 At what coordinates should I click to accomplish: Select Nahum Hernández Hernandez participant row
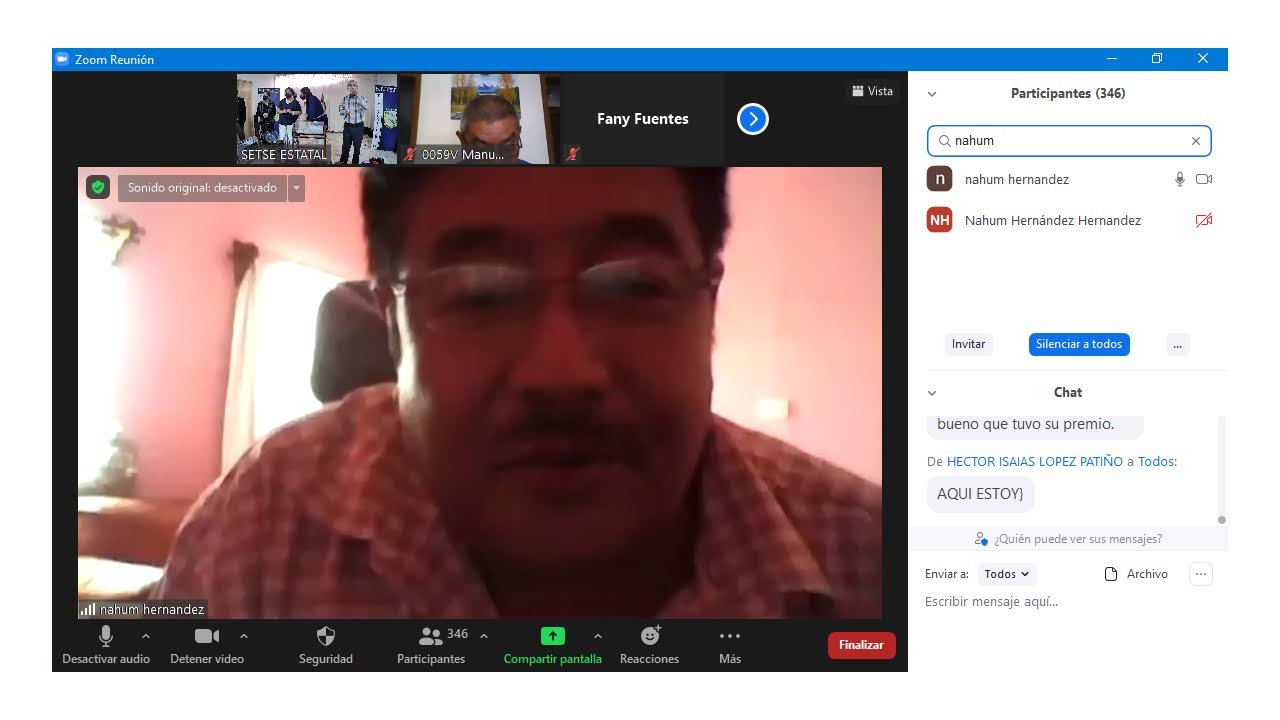tap(1069, 220)
